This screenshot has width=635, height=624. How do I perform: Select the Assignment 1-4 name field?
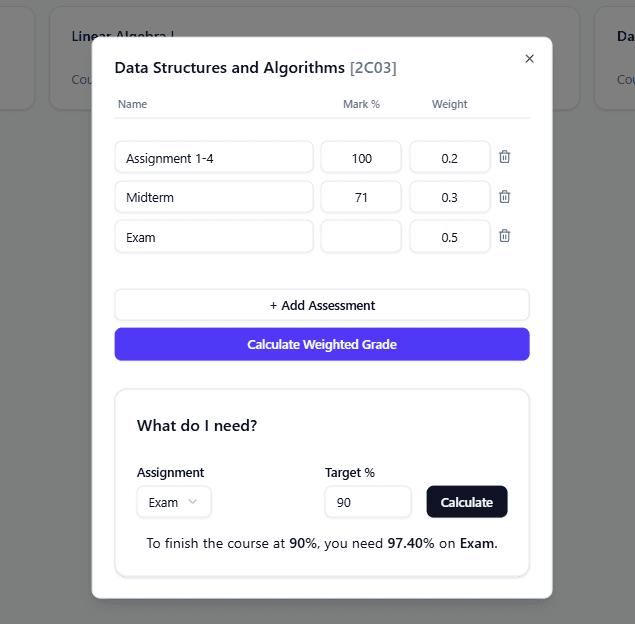click(x=214, y=157)
